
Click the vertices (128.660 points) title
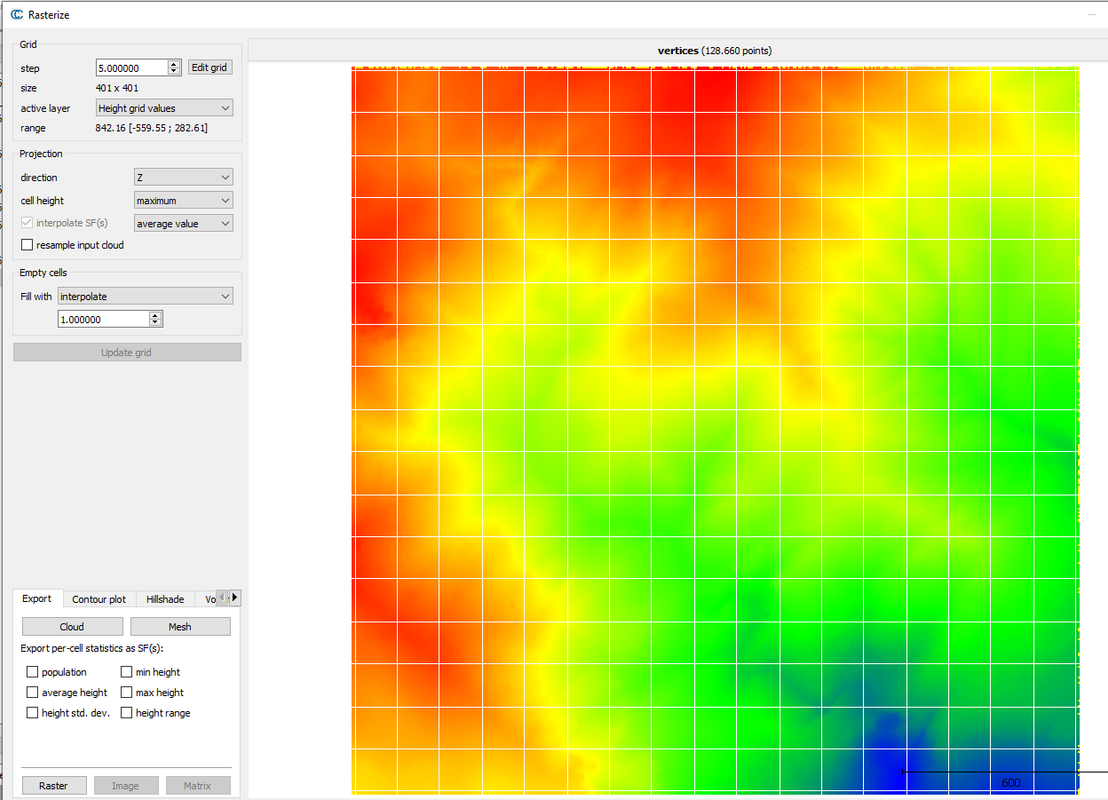pos(714,51)
